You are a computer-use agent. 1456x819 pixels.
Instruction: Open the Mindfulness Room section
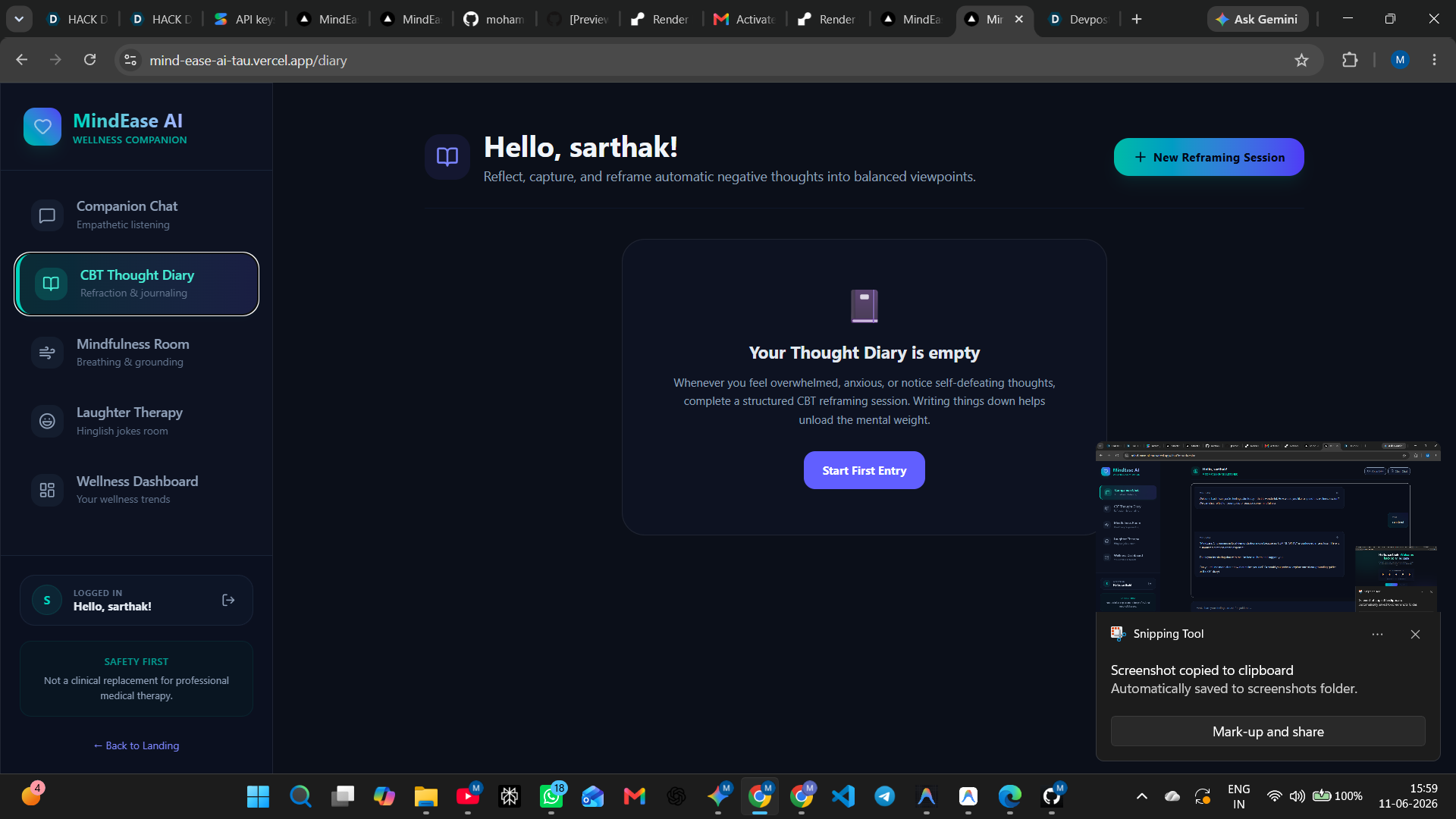click(136, 353)
